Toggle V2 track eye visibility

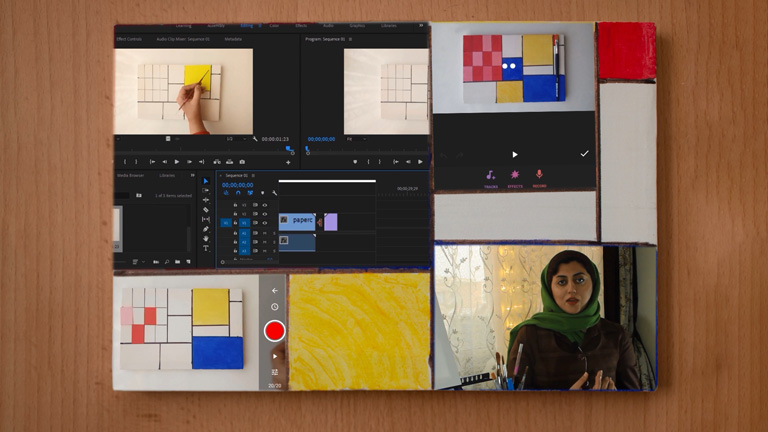pos(264,214)
